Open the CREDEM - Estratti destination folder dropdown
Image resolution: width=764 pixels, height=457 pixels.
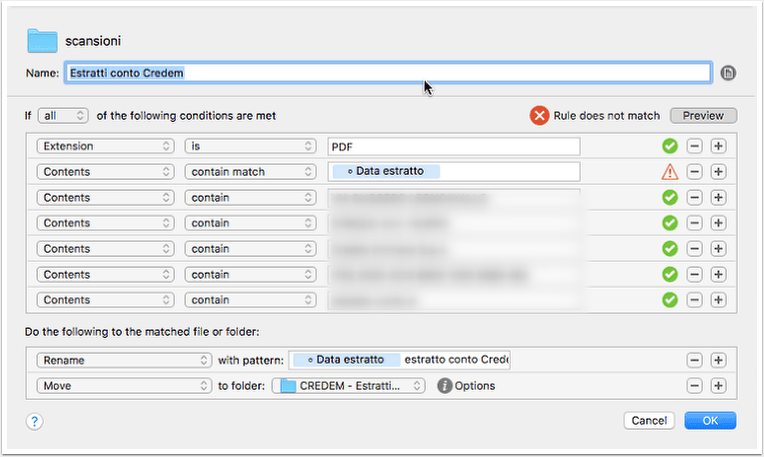[x=348, y=386]
